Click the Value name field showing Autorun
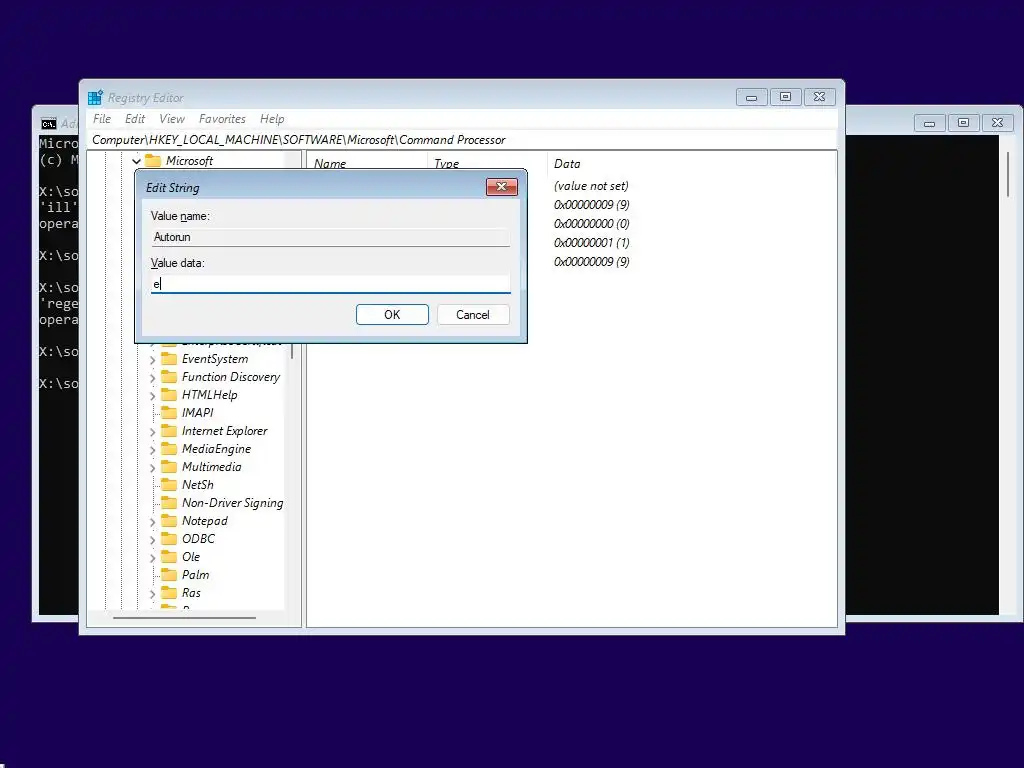This screenshot has width=1024, height=768. coord(330,237)
